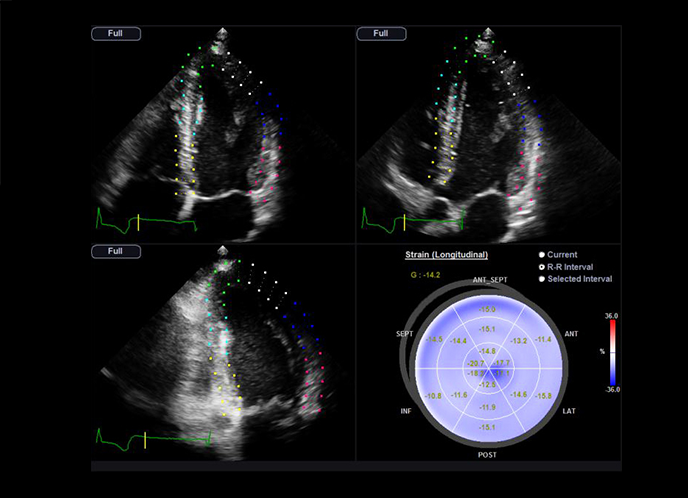688x498 pixels.
Task: Click the % unit label beside the color scale
Action: (x=602, y=351)
